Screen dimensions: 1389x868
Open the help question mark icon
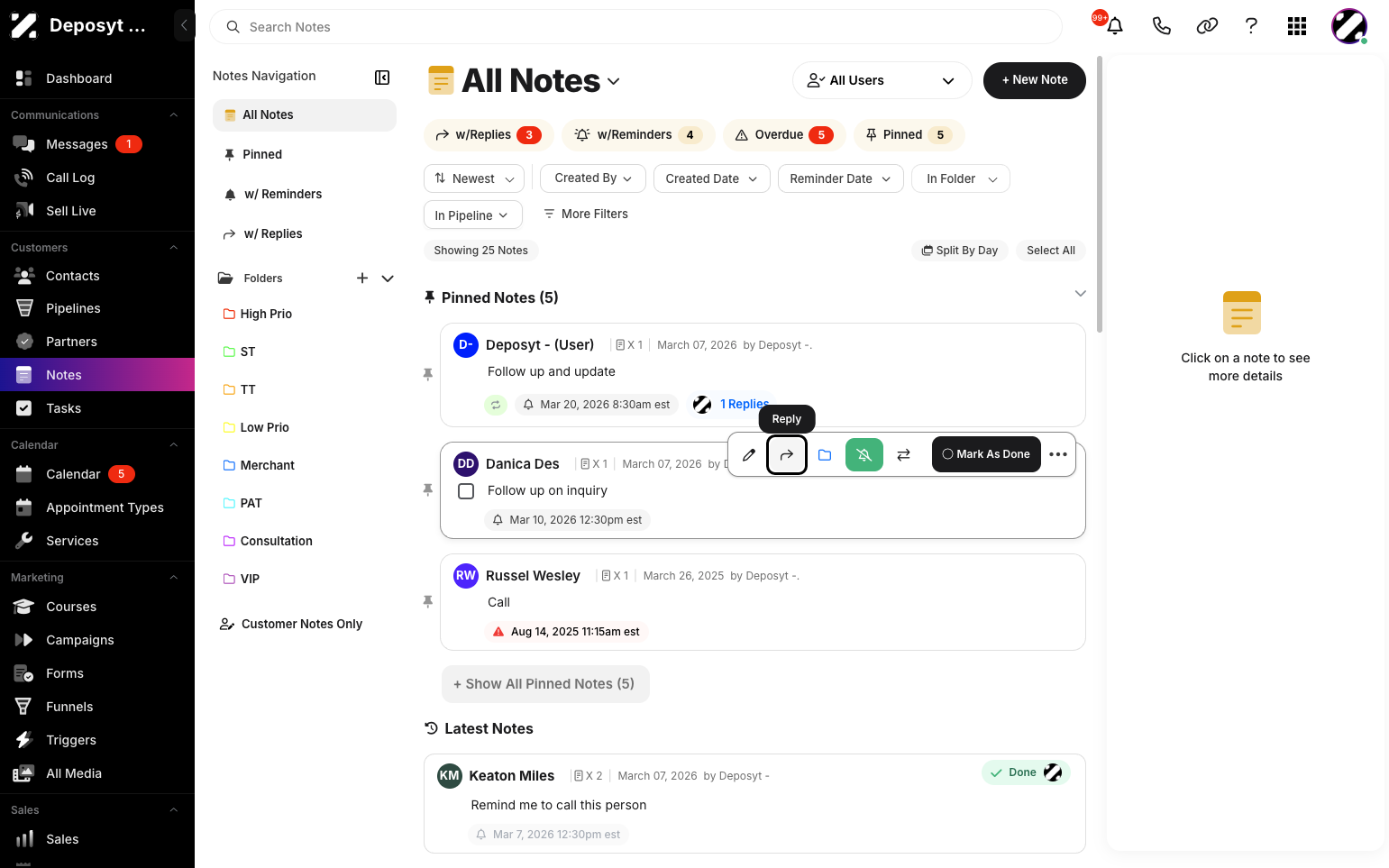1251,26
